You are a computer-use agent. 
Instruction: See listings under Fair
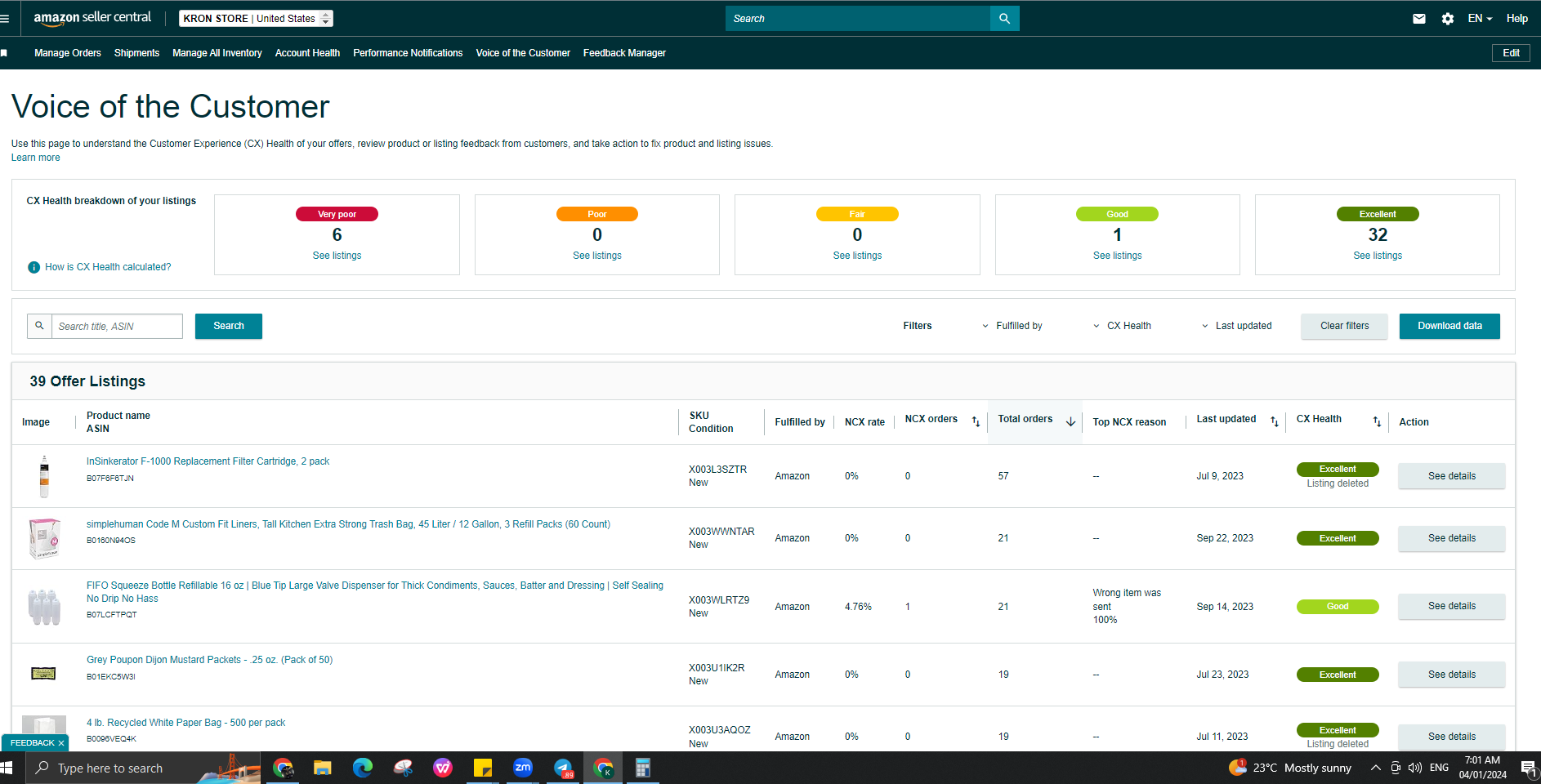coord(857,256)
